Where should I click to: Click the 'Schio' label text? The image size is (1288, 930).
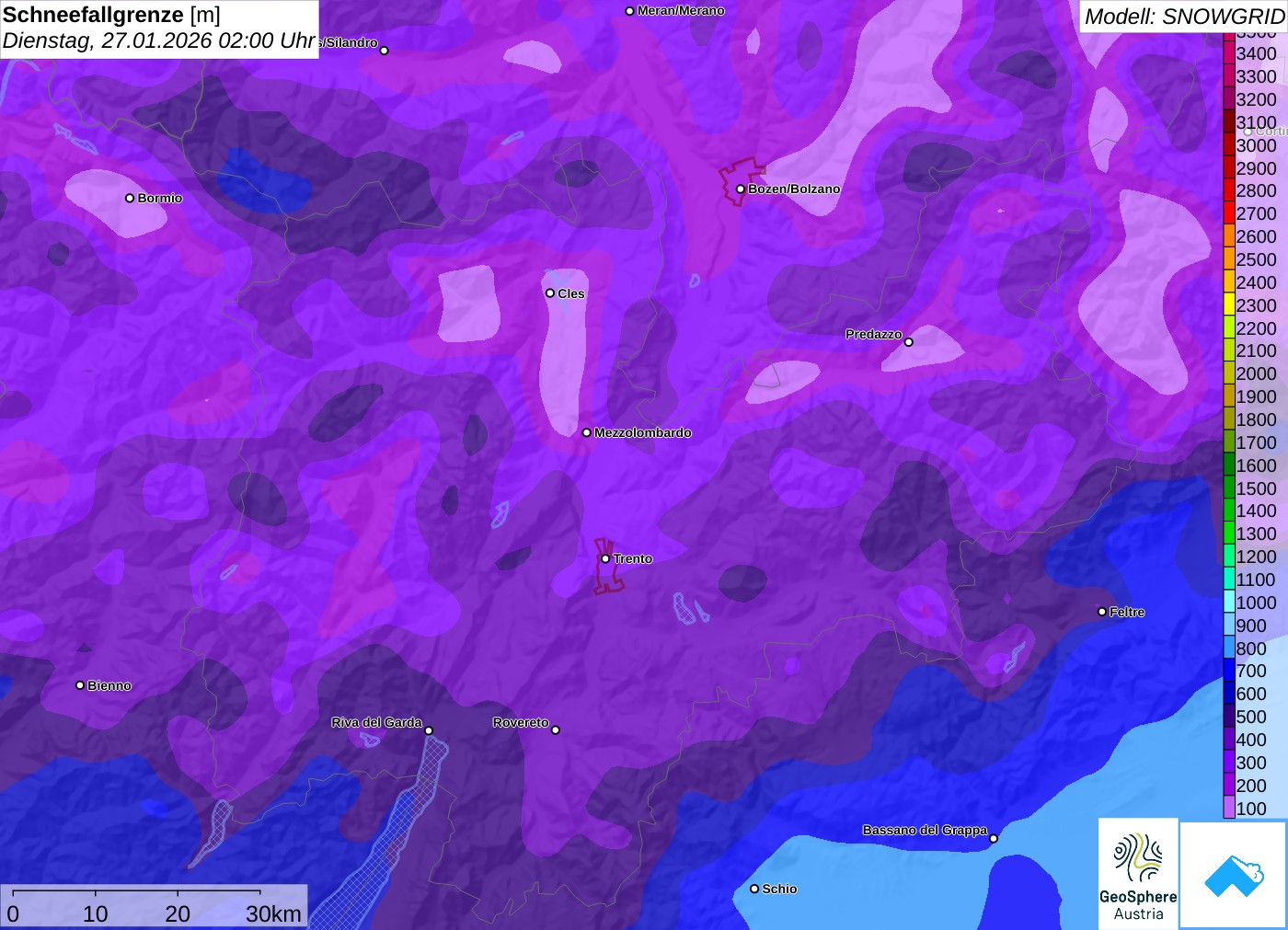pyautogui.click(x=779, y=889)
